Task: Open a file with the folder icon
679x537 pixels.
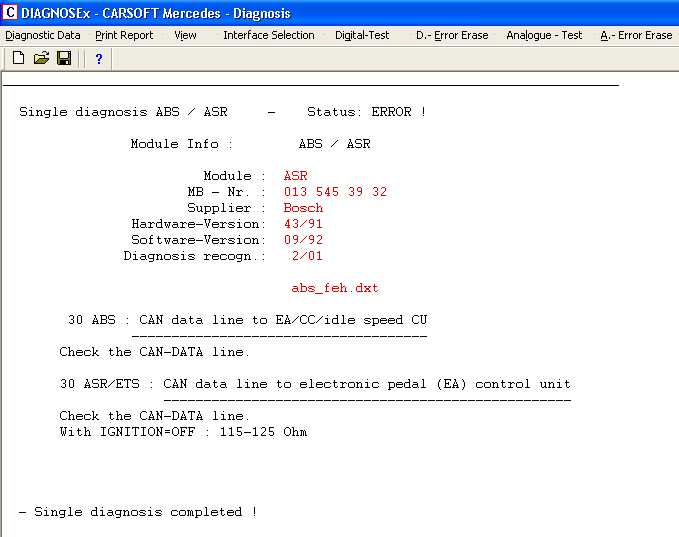Action: coord(41,59)
